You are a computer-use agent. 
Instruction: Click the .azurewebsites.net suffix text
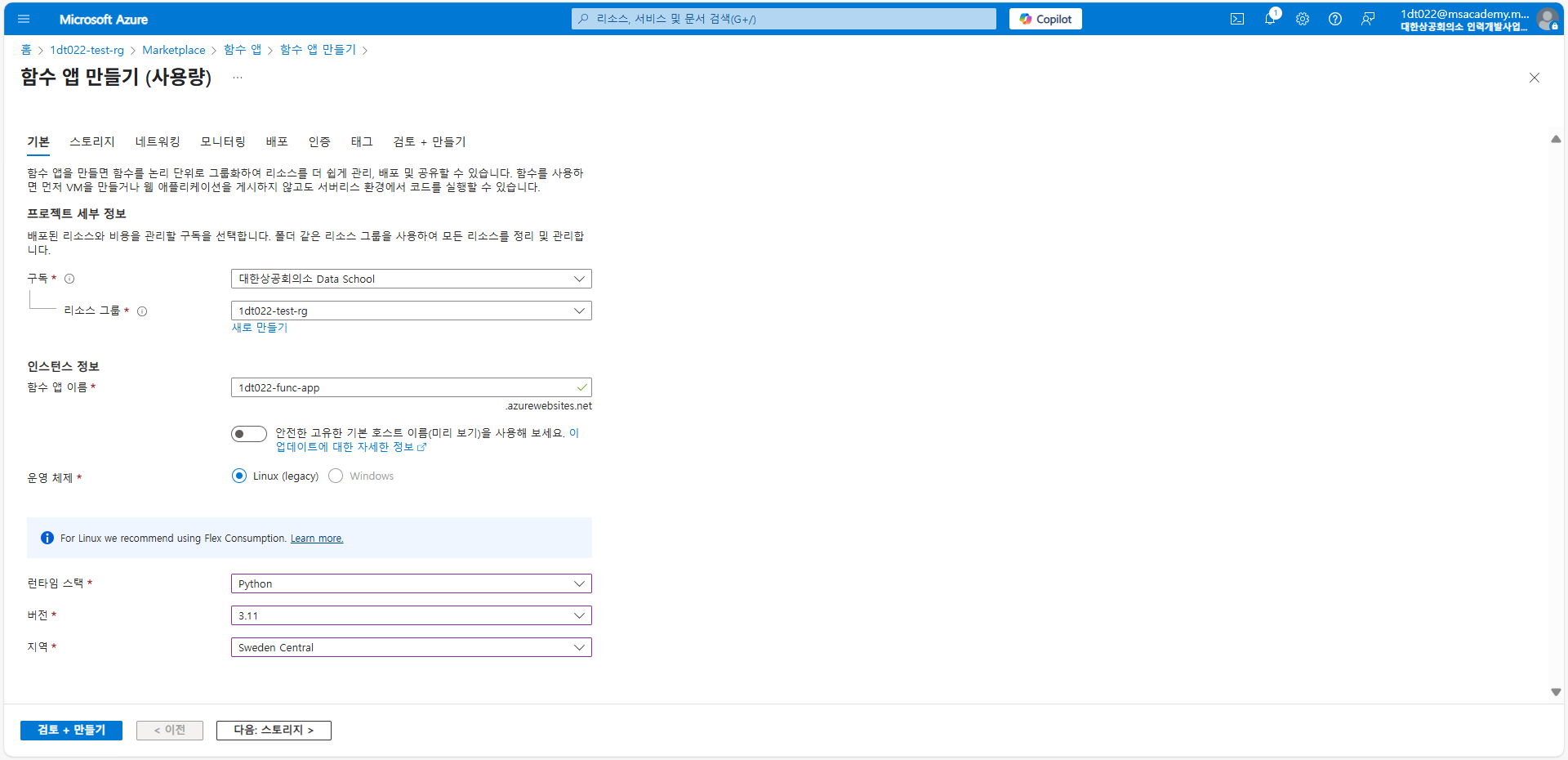(548, 406)
